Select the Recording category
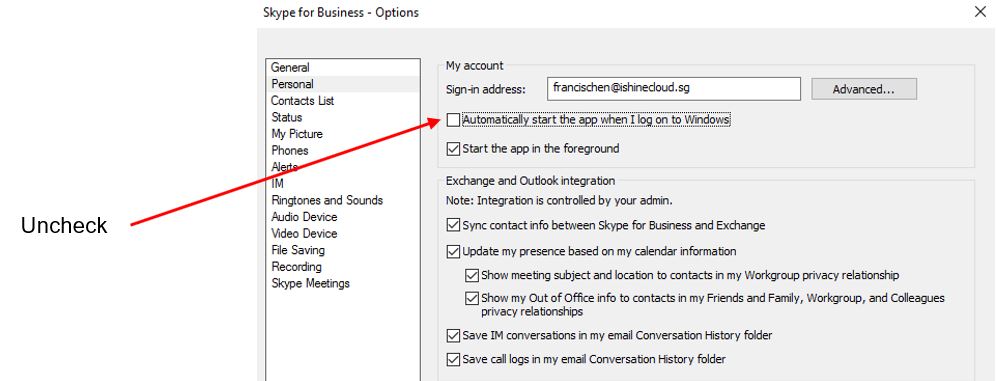The image size is (997, 381). 296,267
